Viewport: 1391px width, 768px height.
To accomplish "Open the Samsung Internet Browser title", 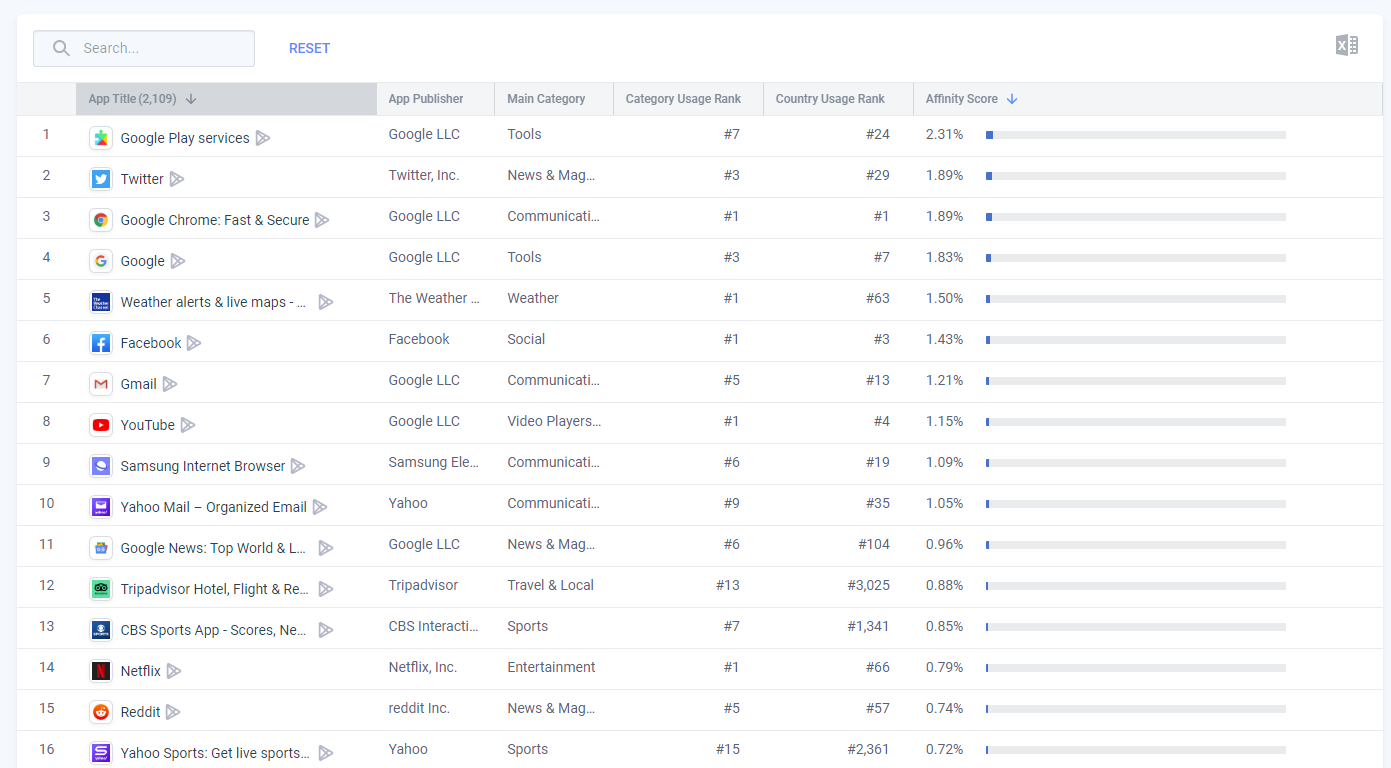I will coord(203,466).
